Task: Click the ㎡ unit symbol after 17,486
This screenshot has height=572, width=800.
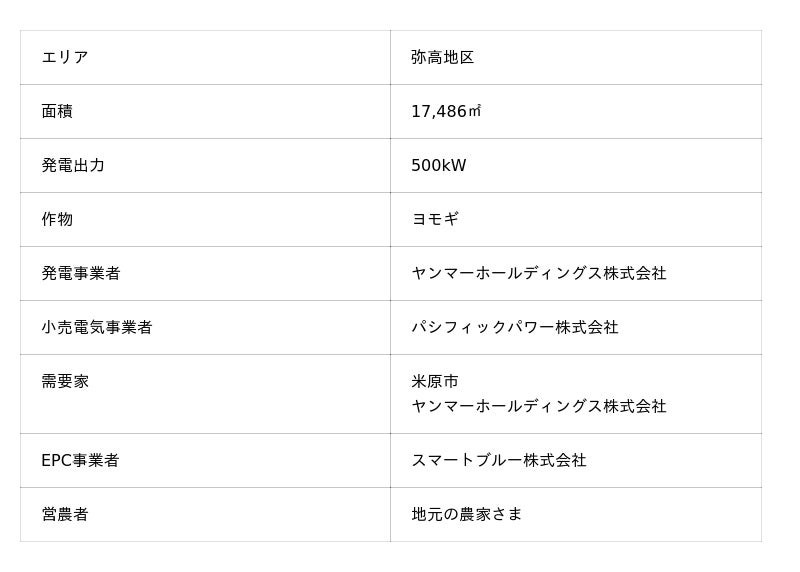Action: pyautogui.click(x=475, y=112)
